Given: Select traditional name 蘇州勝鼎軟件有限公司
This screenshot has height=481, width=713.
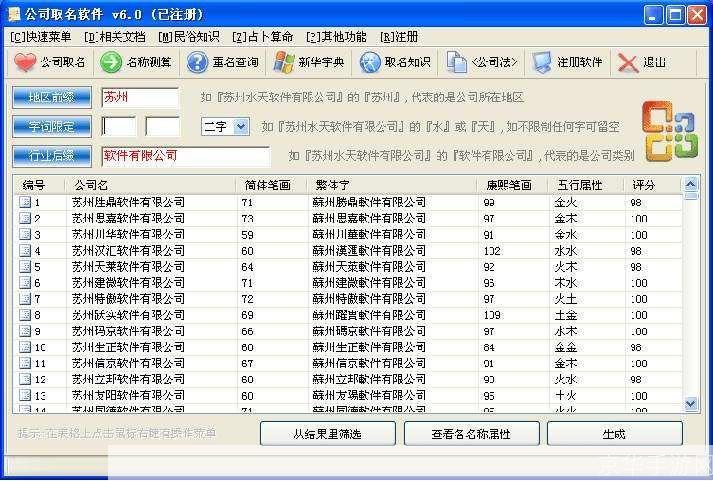Looking at the screenshot, I should tap(369, 202).
